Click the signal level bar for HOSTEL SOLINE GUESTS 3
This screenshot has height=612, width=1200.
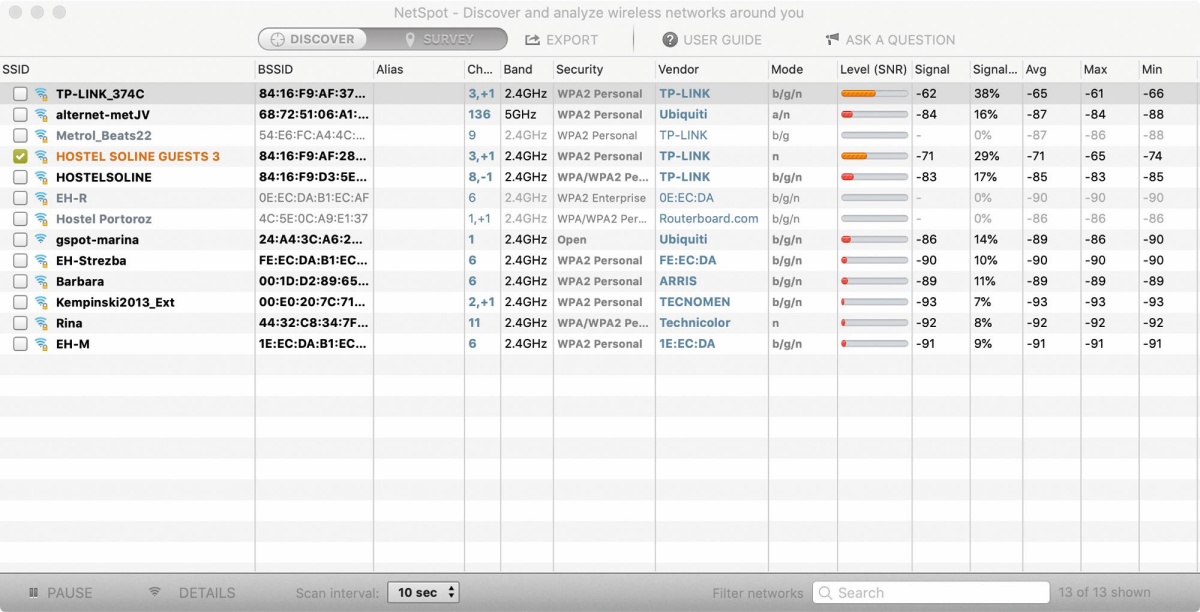point(874,157)
